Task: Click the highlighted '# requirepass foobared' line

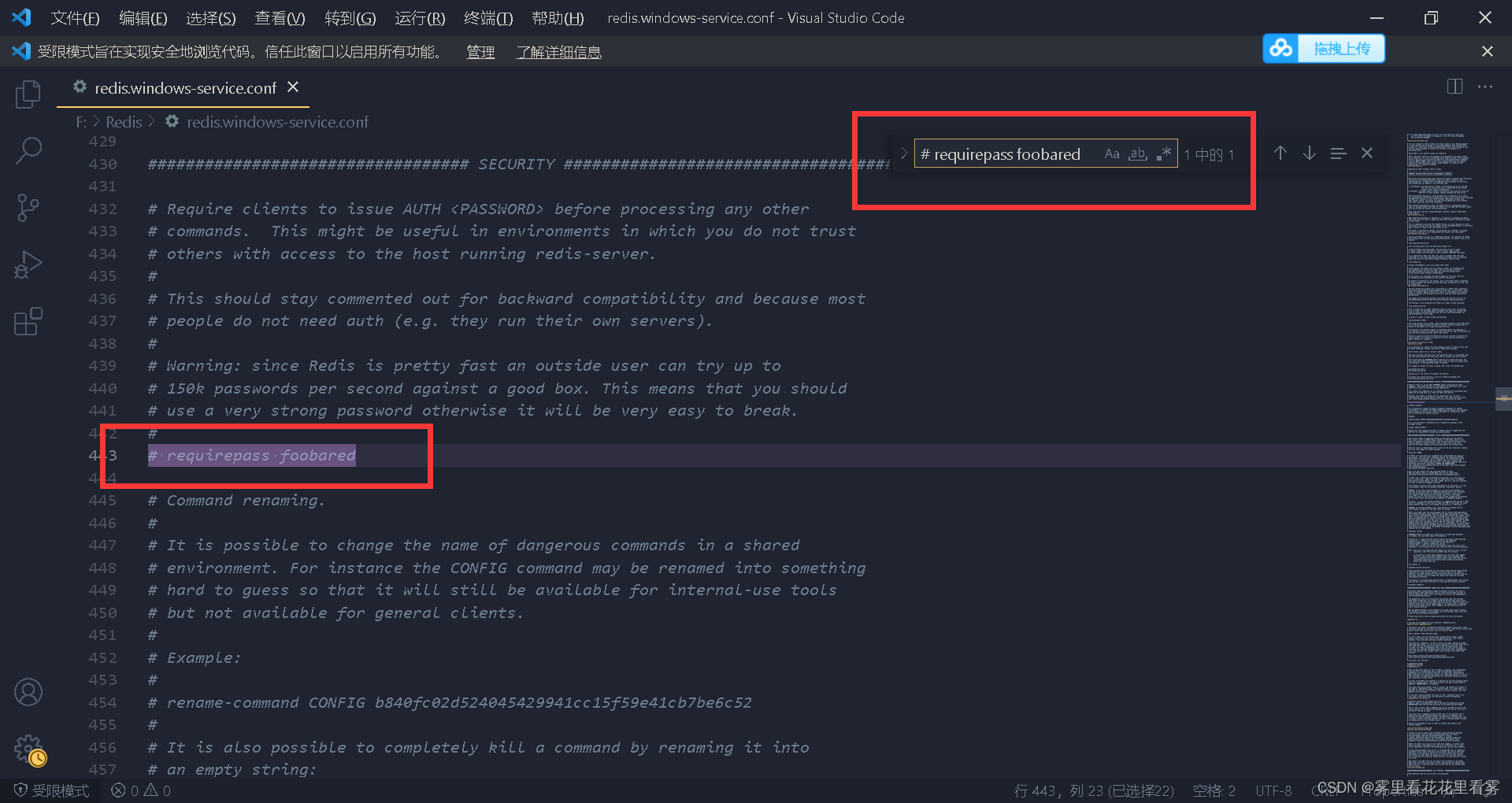Action: (252, 455)
